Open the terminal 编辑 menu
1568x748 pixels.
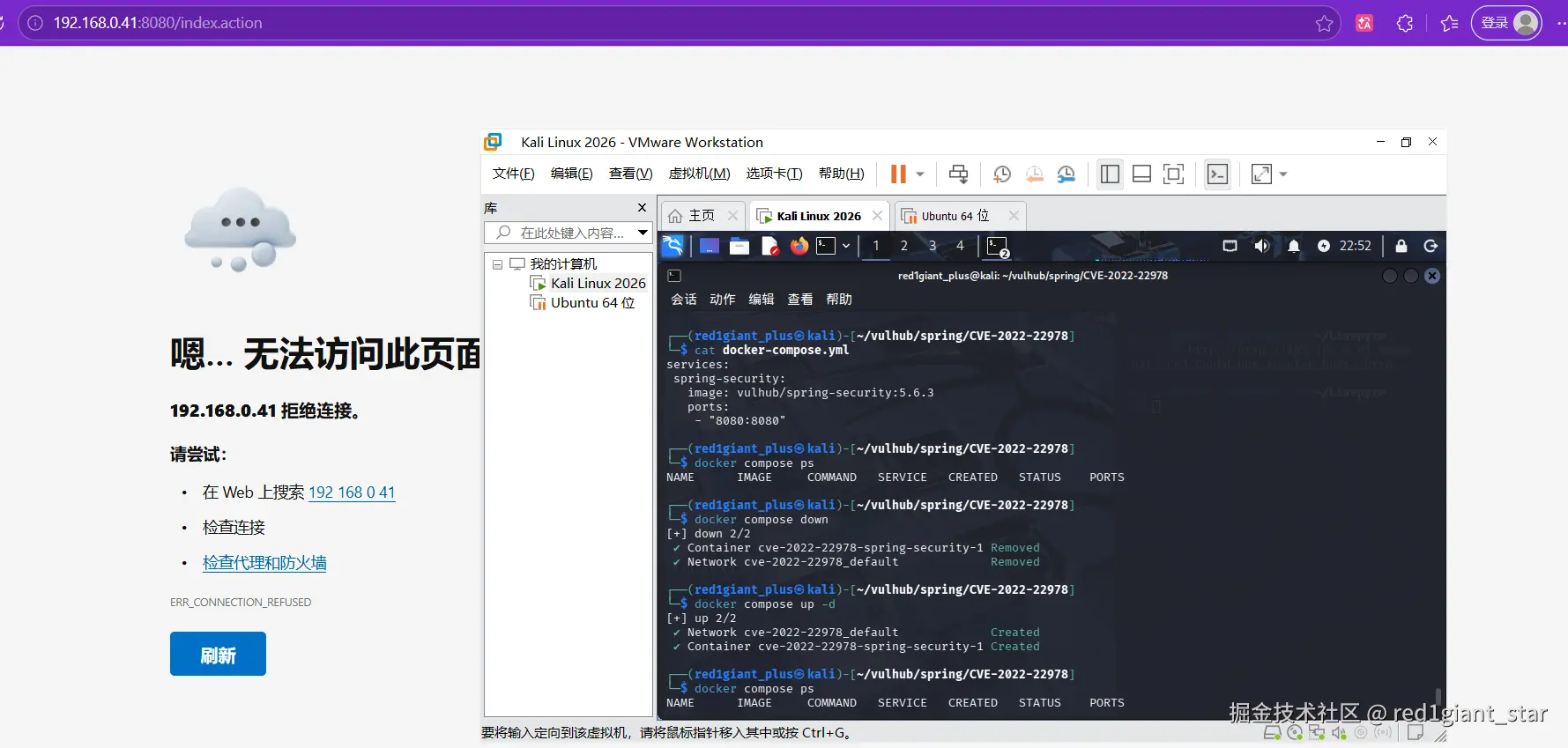pos(762,300)
